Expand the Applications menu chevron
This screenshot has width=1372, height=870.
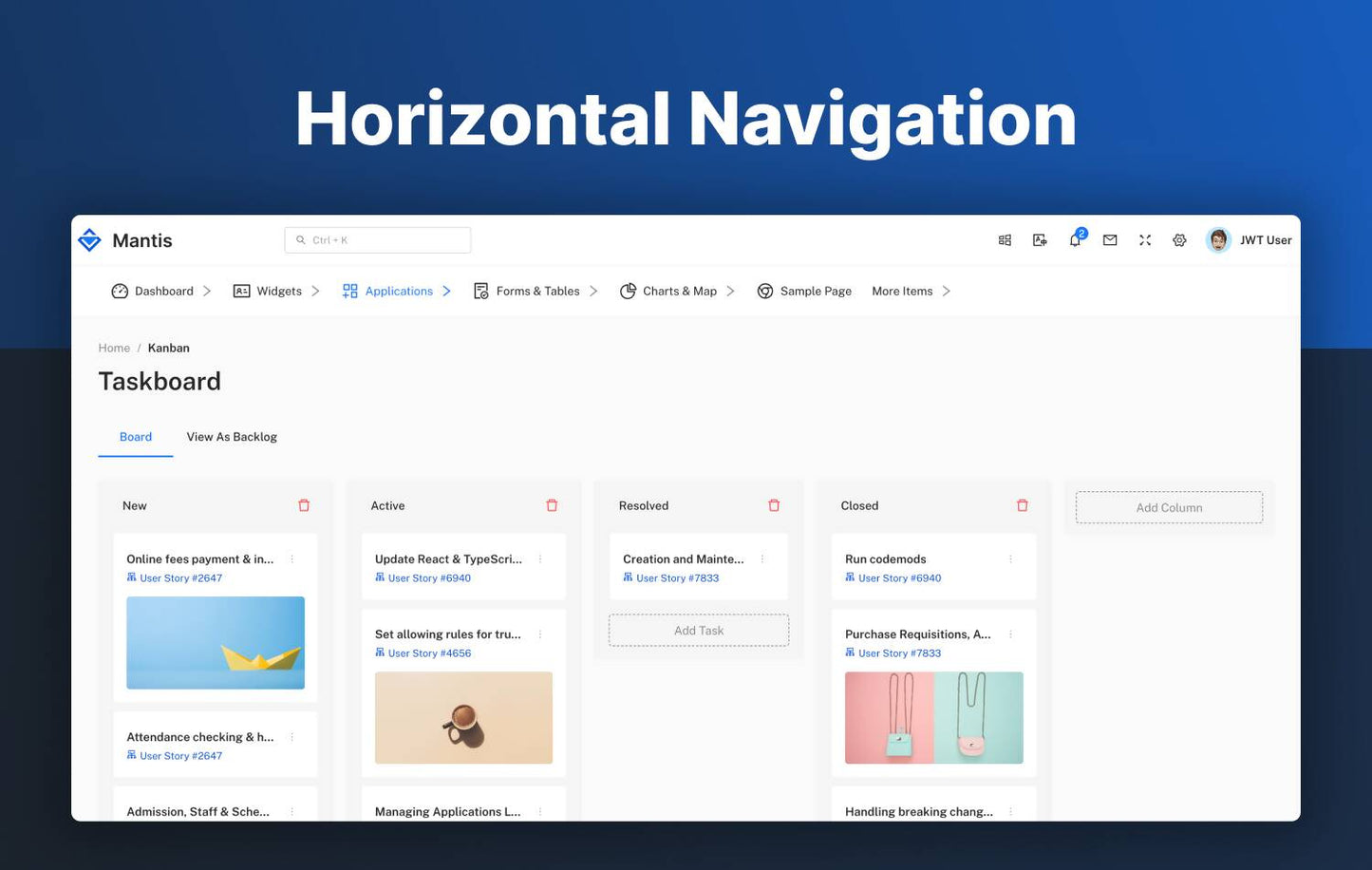tap(446, 291)
